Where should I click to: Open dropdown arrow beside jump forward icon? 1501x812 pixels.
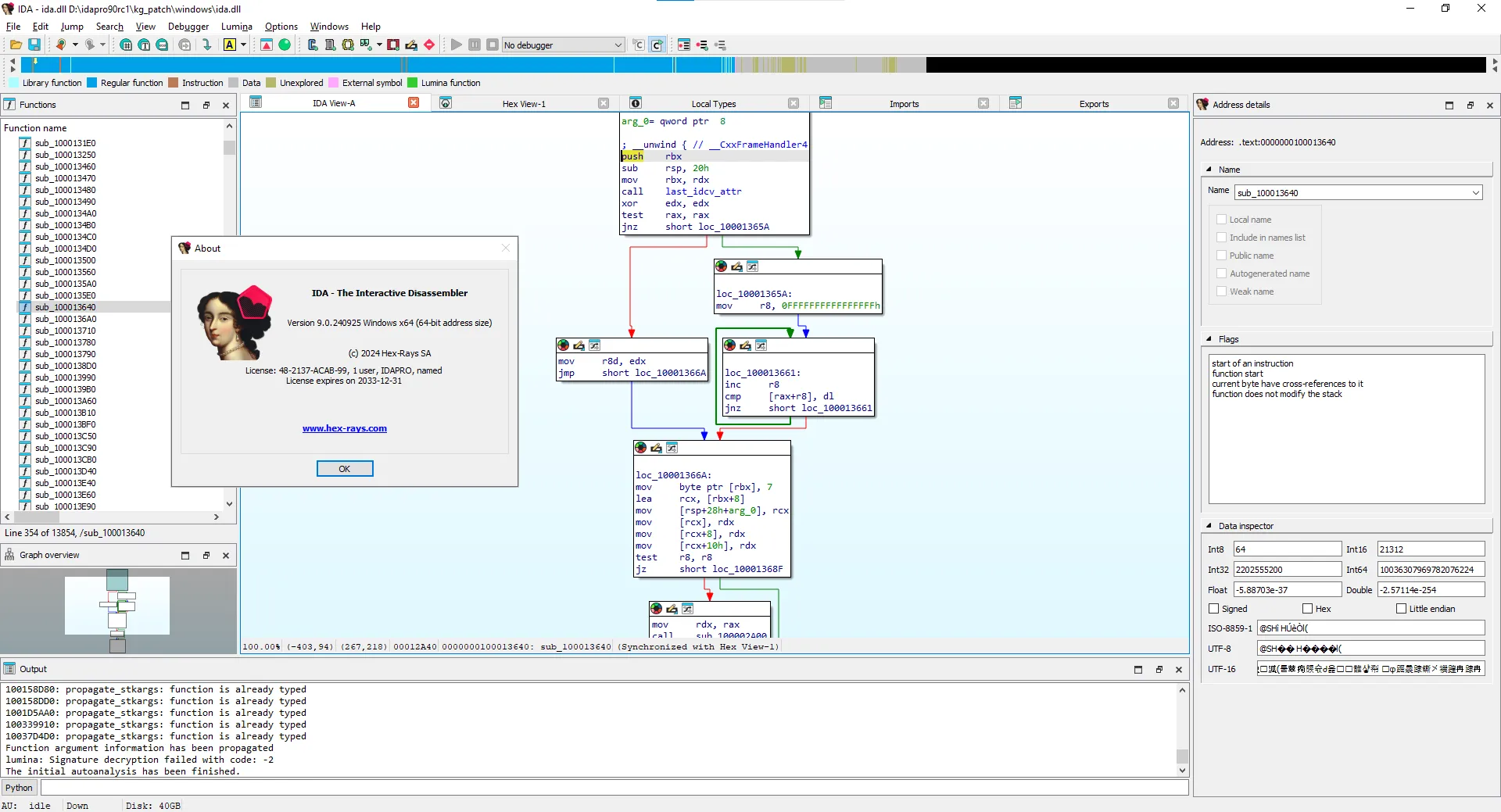pos(102,45)
